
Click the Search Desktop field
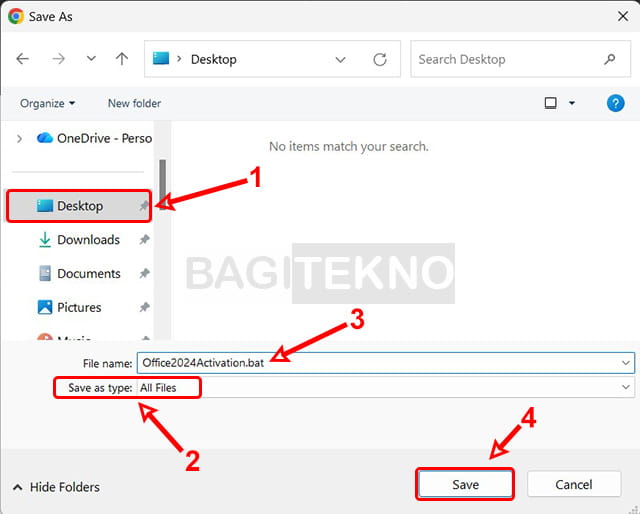(x=520, y=59)
